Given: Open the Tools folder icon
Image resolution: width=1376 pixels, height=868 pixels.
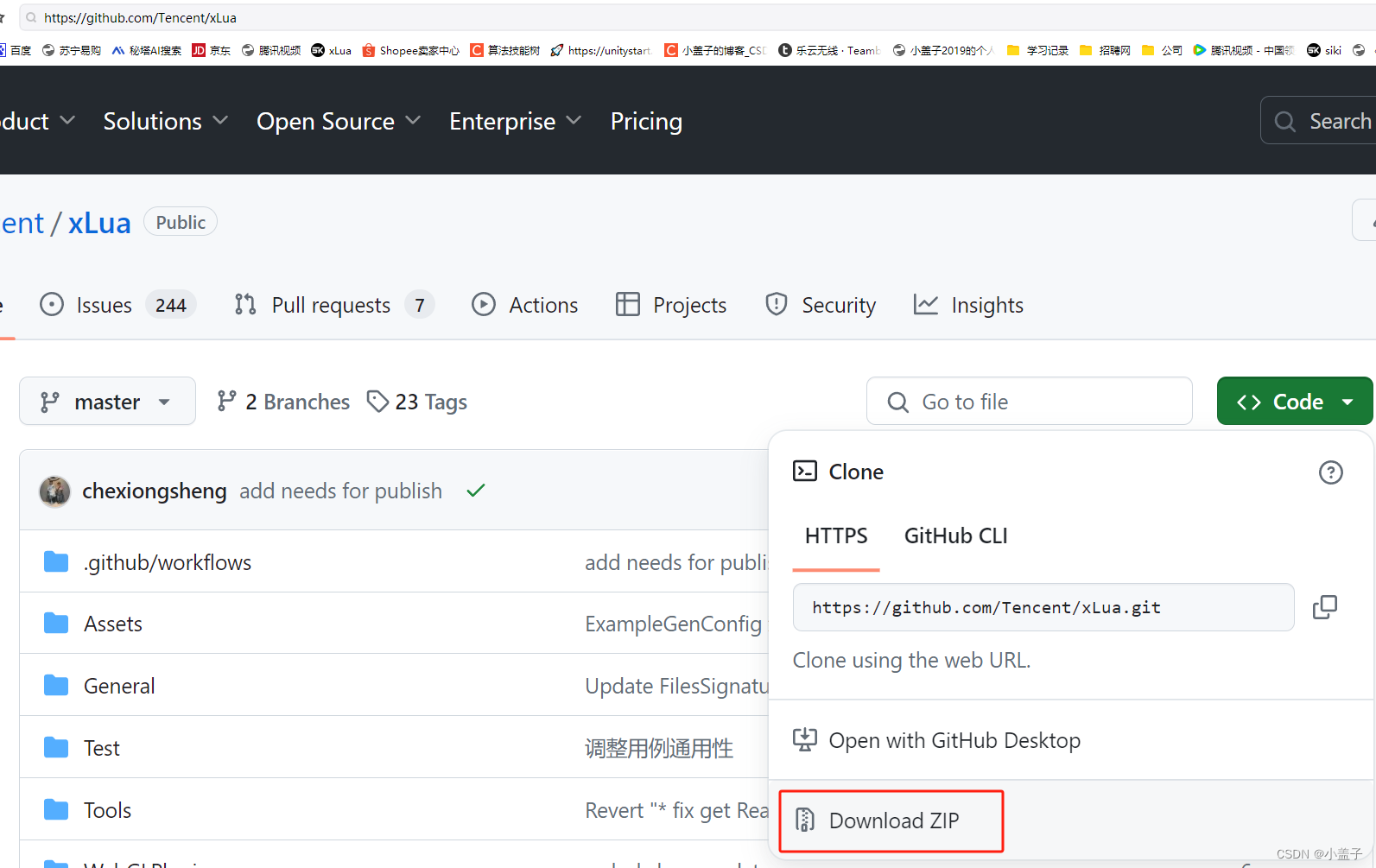Looking at the screenshot, I should [56, 810].
